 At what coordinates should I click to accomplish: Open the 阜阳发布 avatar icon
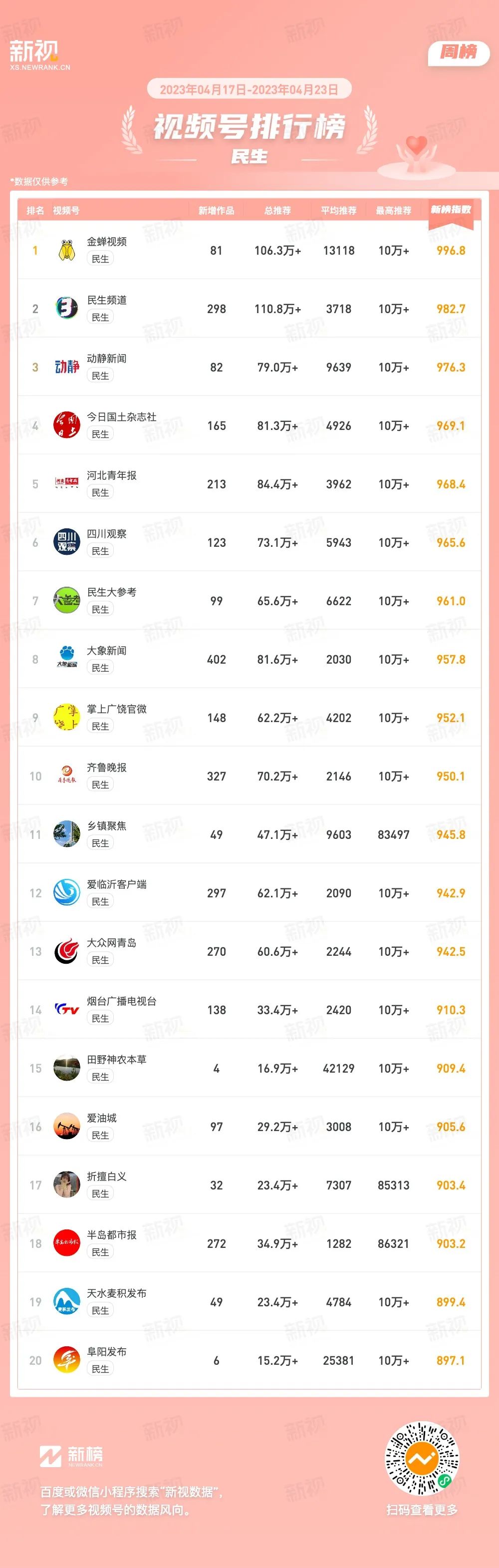pos(67,1360)
